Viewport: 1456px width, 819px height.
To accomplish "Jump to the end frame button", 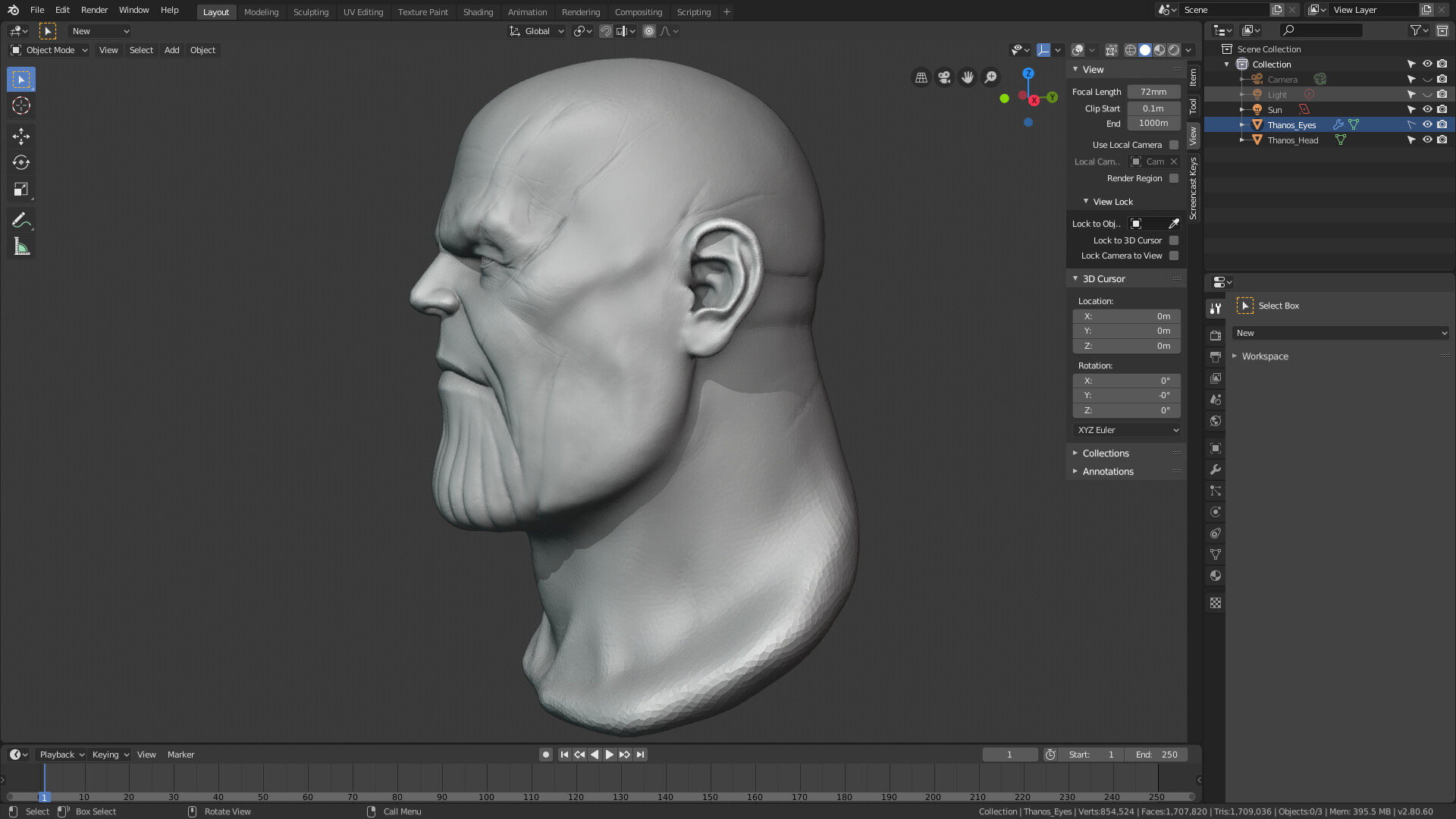I will [641, 755].
